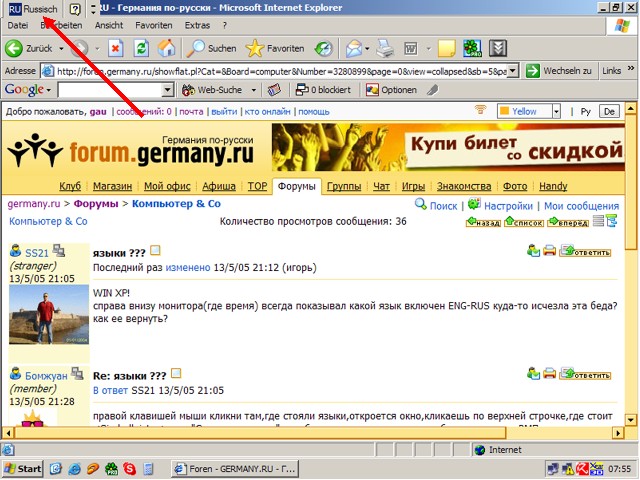The width and height of the screenshot is (640, 480).
Task: Click the Google toolbar Web-Suche button
Action: click(212, 90)
